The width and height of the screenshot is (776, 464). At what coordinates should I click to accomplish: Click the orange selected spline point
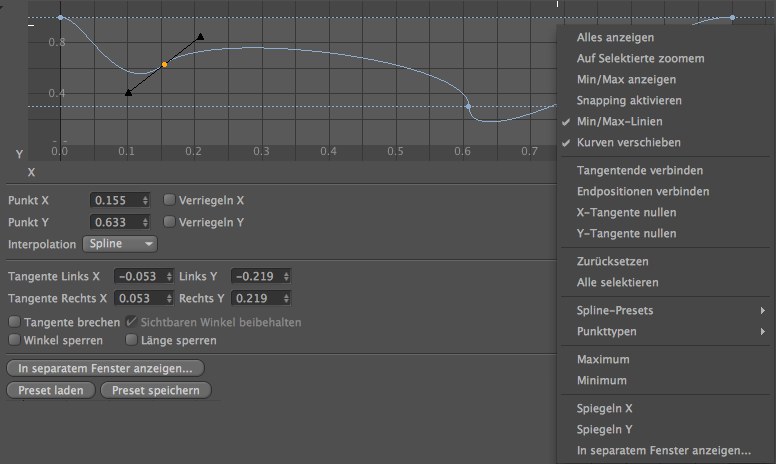[x=165, y=64]
